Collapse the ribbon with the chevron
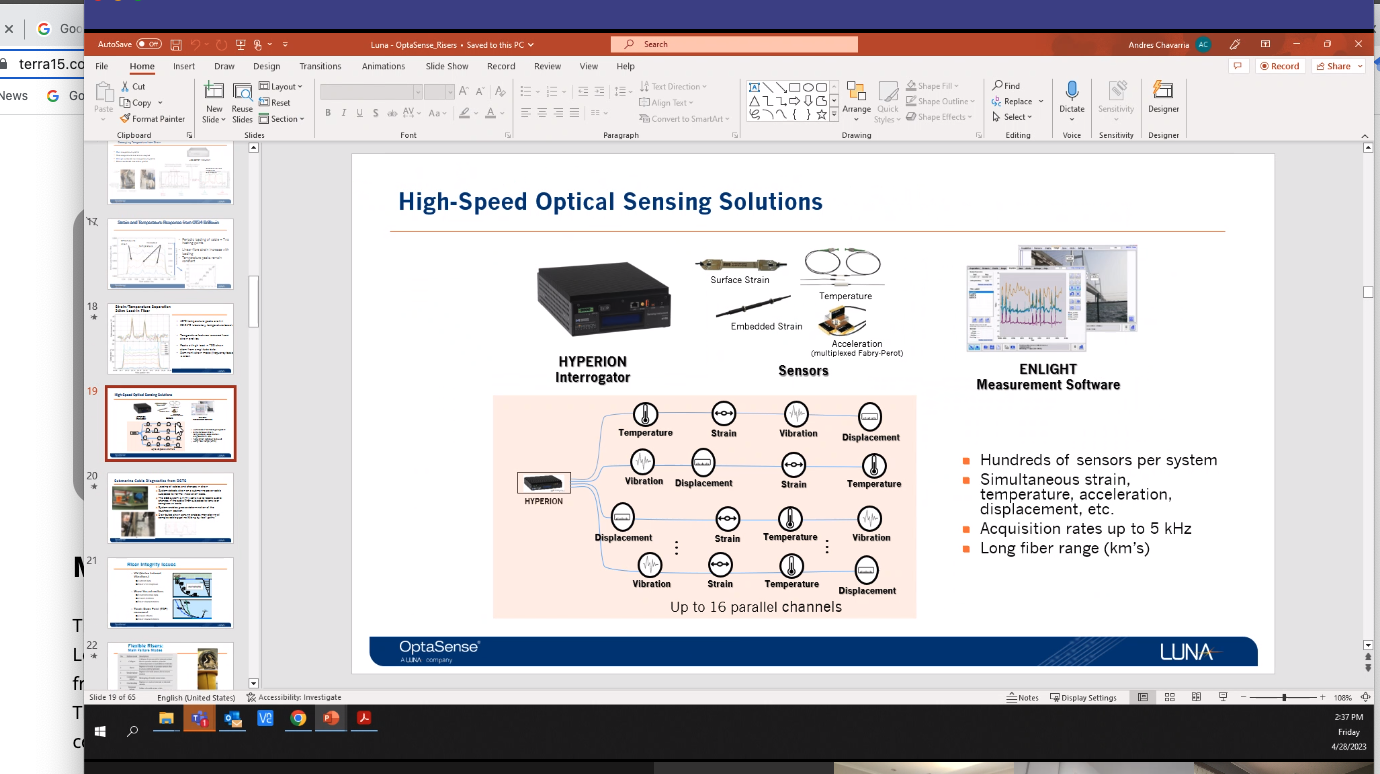1380x774 pixels. coord(1364,134)
